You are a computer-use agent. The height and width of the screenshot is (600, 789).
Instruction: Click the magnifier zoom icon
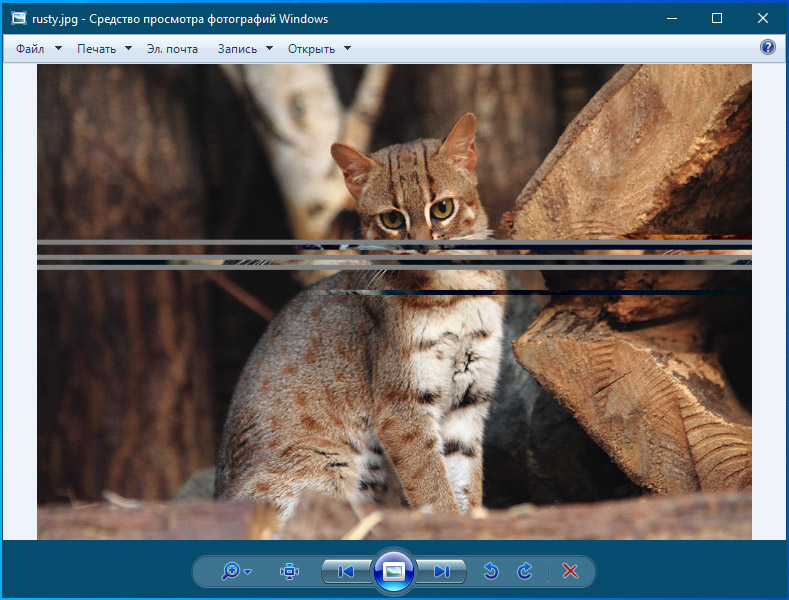click(x=230, y=571)
